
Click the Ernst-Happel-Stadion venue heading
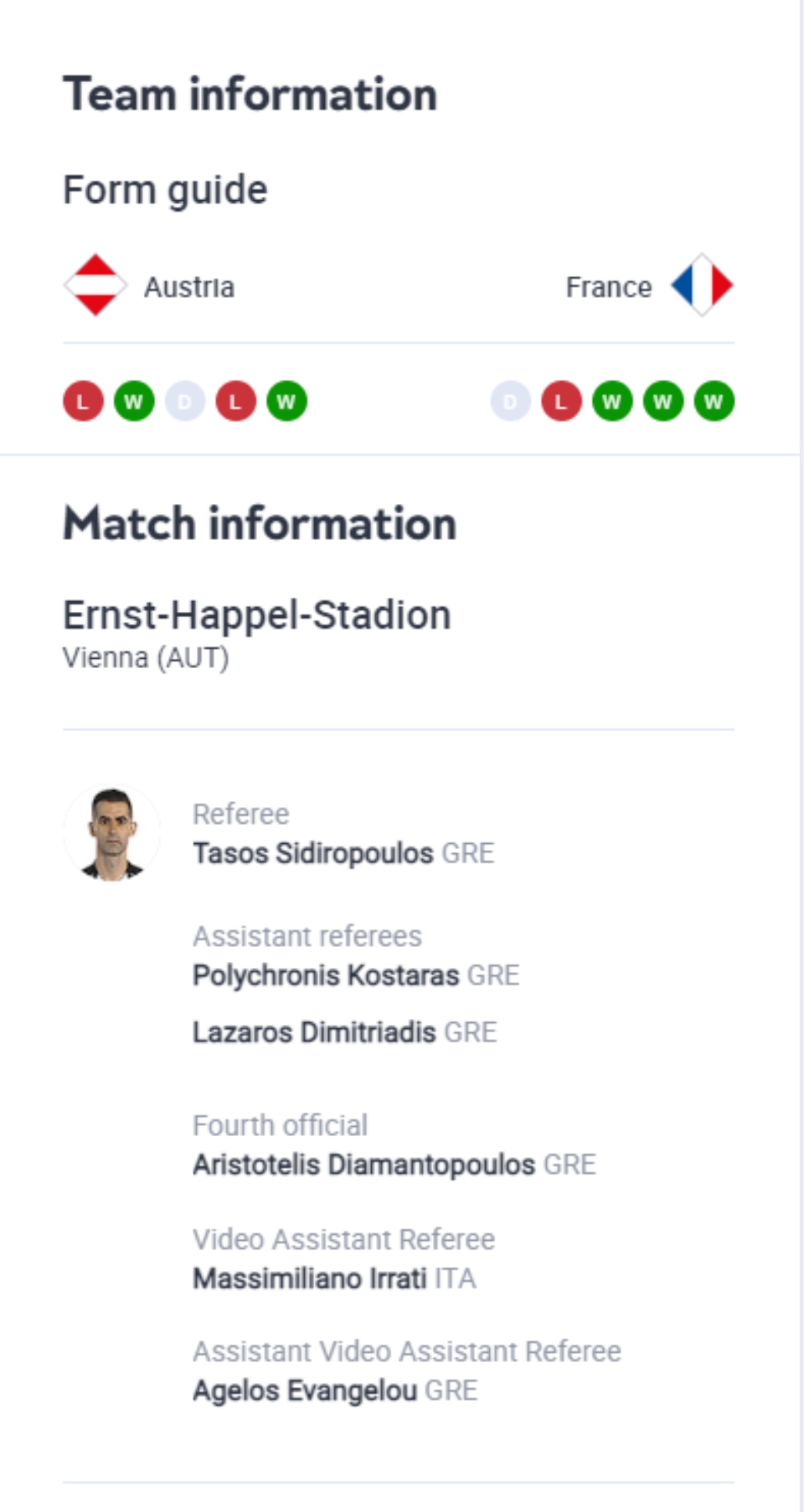257,615
